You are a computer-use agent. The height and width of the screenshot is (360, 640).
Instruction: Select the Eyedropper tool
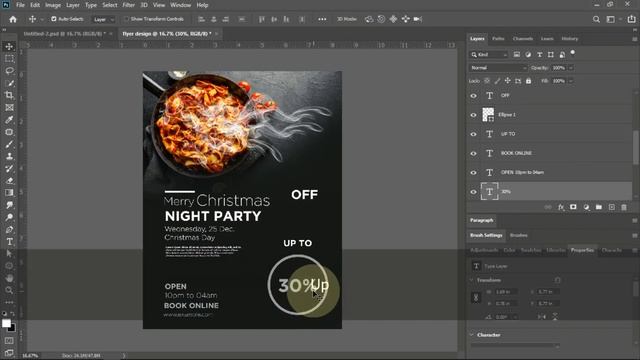9,120
